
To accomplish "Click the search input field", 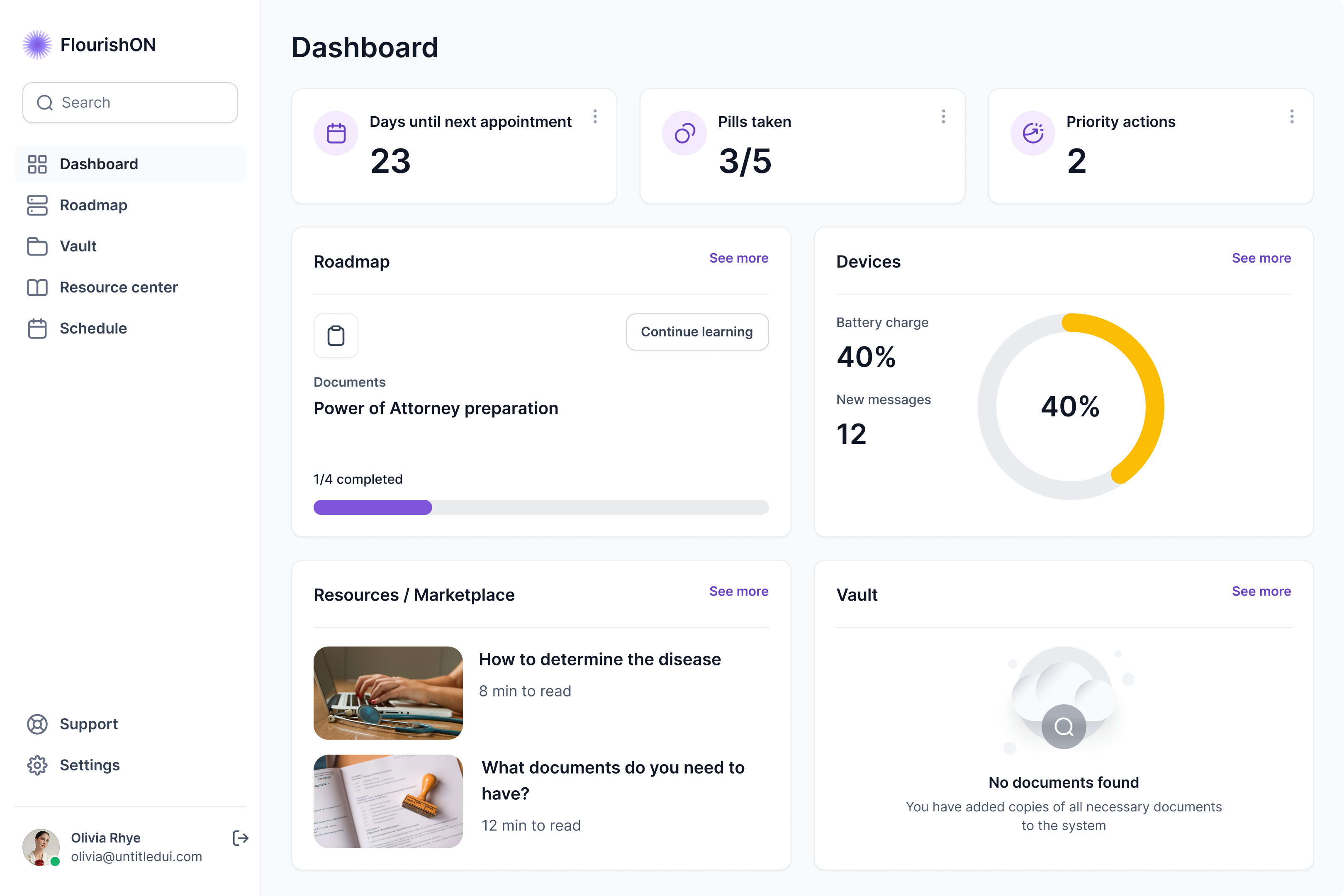I will pyautogui.click(x=130, y=102).
